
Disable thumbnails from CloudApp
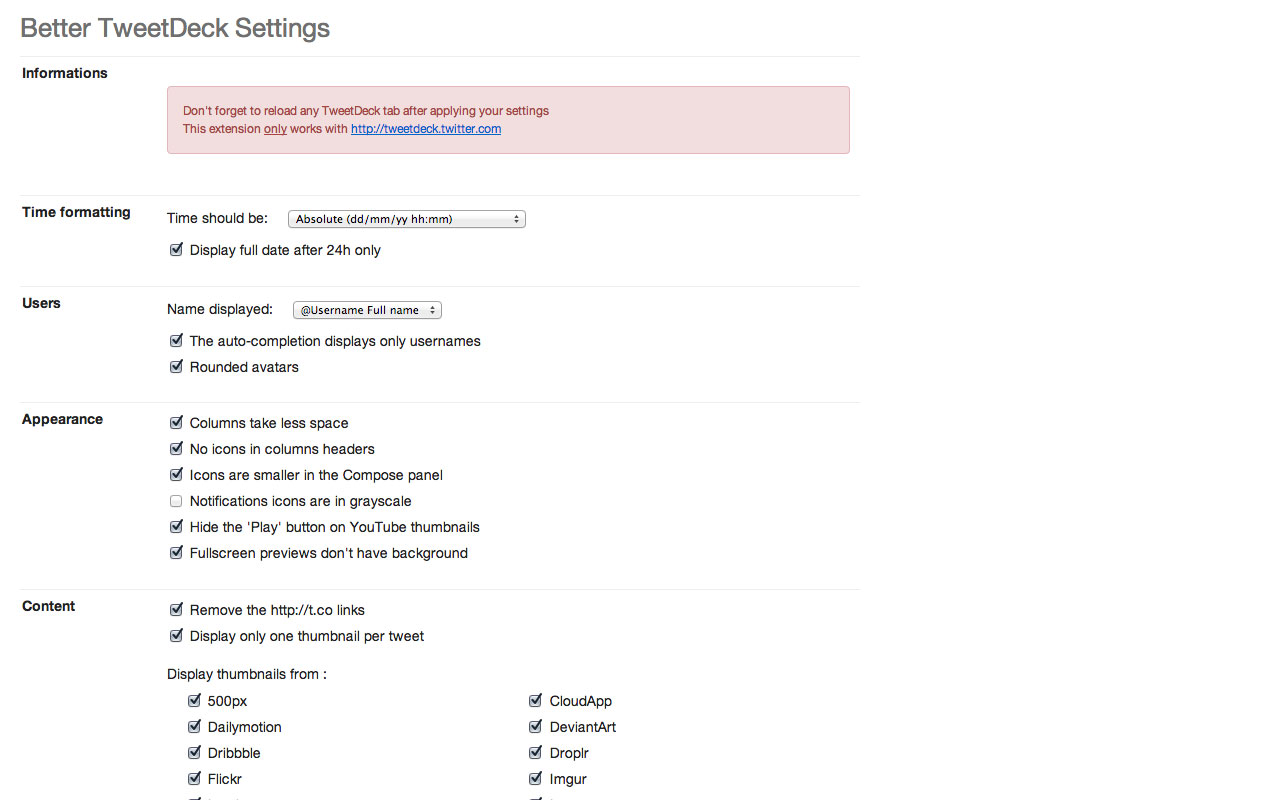pyautogui.click(x=536, y=701)
